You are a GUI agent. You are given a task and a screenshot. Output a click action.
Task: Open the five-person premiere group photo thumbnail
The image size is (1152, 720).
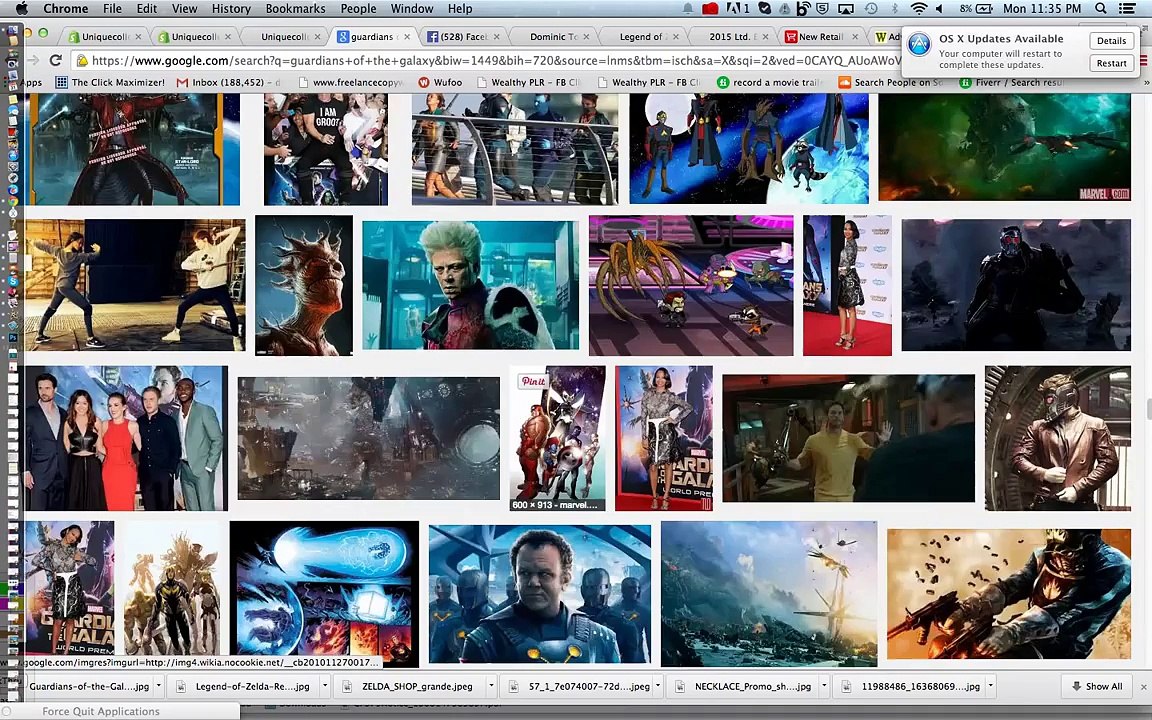[x=126, y=438]
